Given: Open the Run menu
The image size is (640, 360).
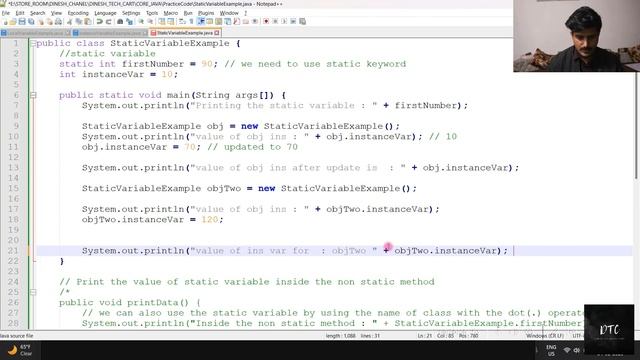Looking at the screenshot, I should (x=188, y=13).
